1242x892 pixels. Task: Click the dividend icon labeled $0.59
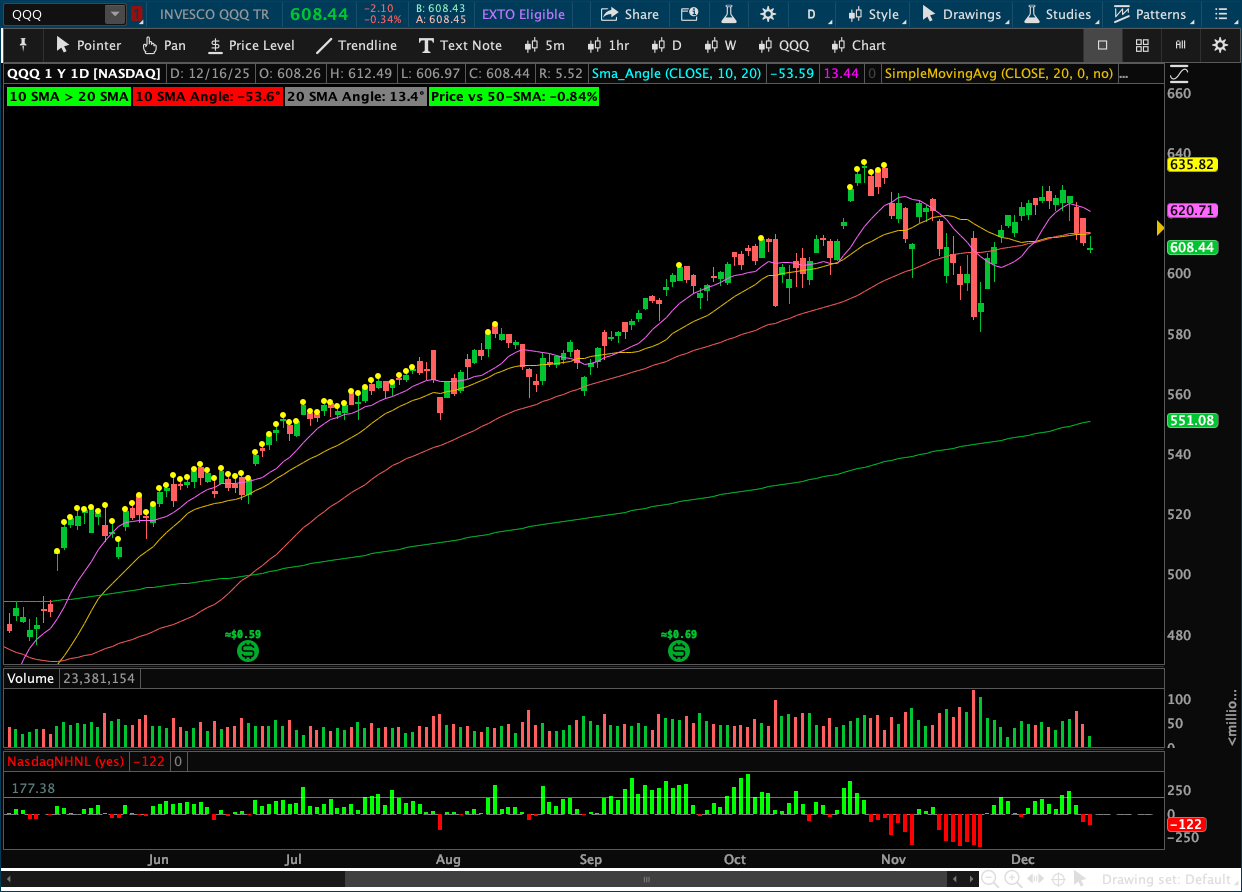click(x=247, y=651)
